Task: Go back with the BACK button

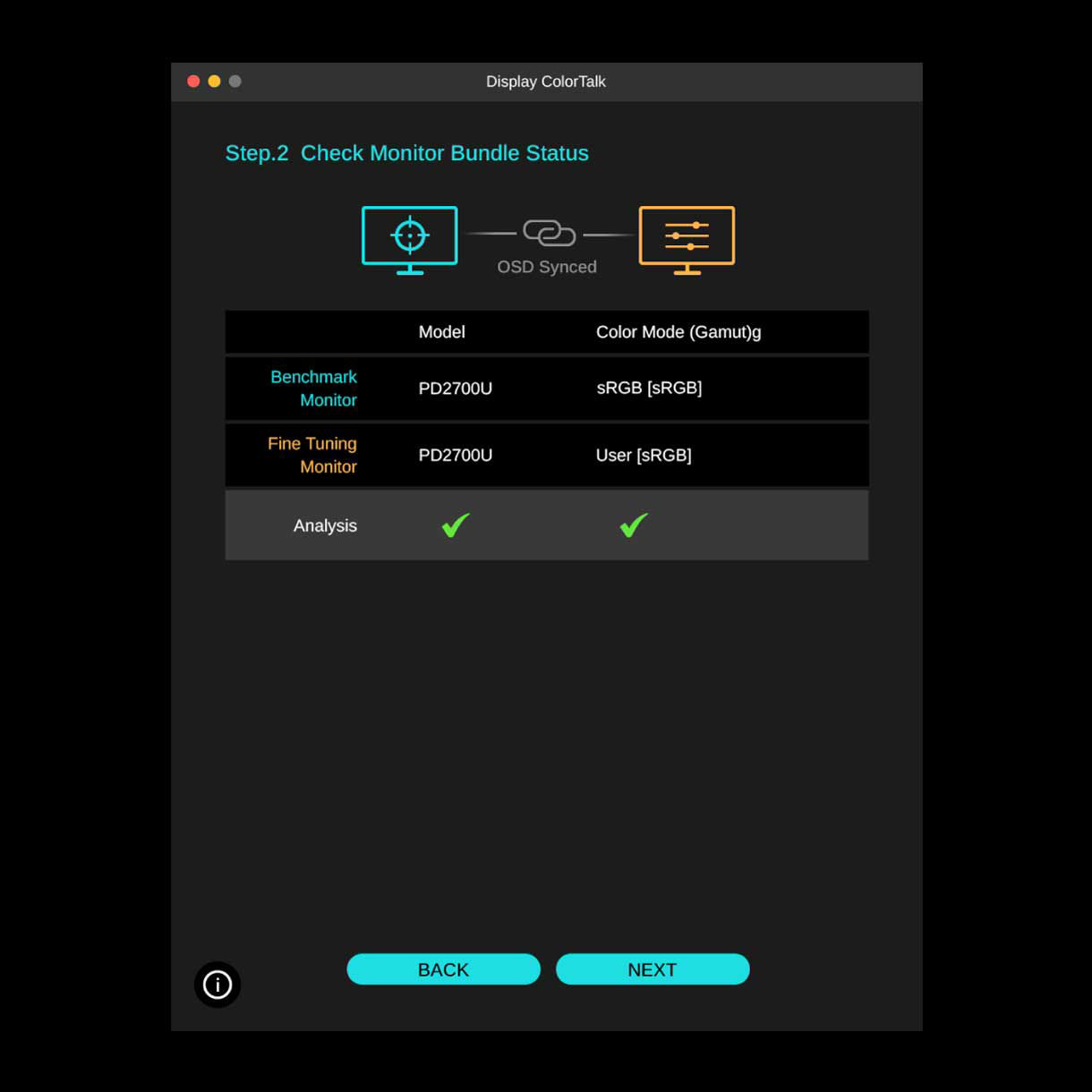Action: 443,969
